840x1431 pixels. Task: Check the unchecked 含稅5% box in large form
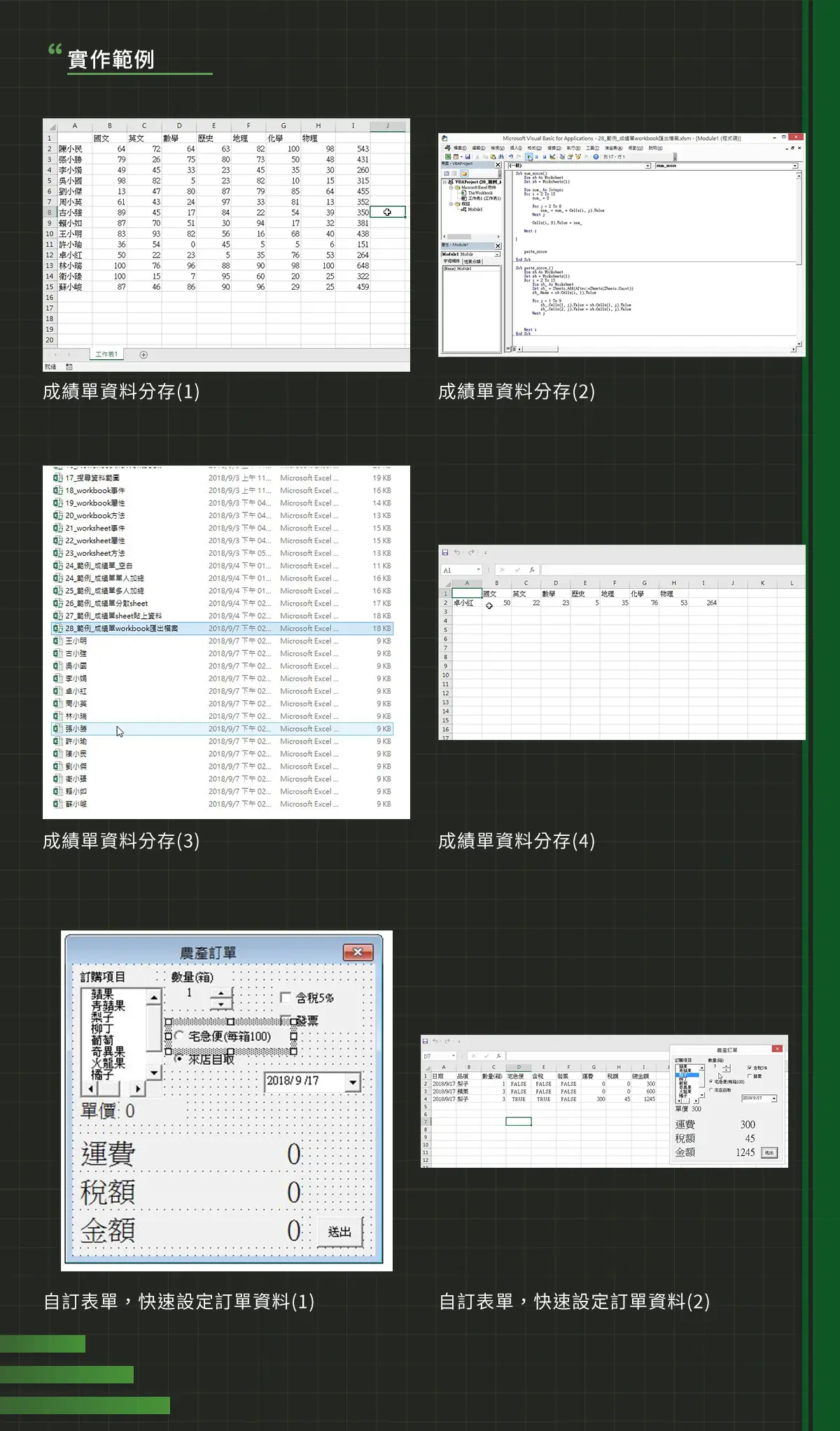286,997
